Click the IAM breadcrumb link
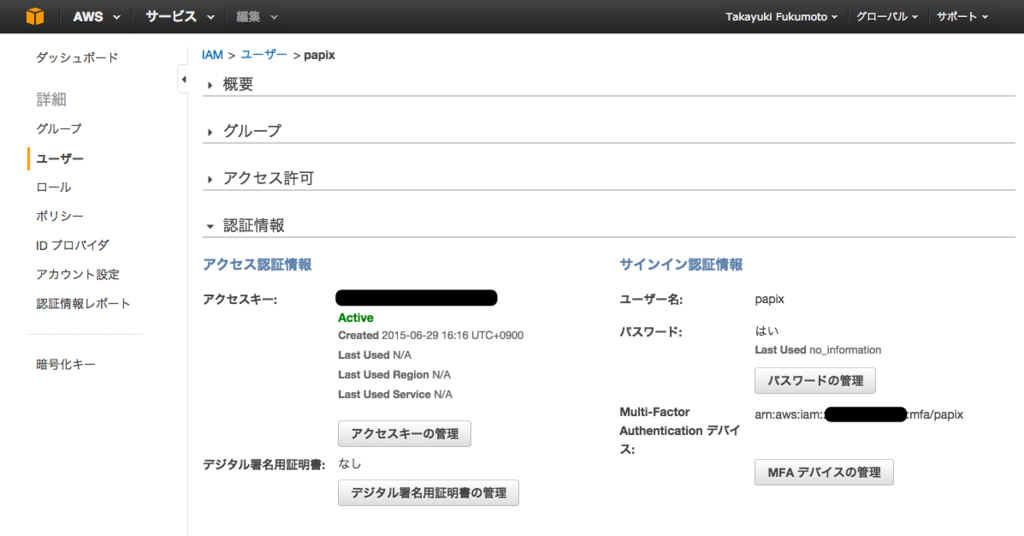This screenshot has height=536, width=1024. pos(212,55)
